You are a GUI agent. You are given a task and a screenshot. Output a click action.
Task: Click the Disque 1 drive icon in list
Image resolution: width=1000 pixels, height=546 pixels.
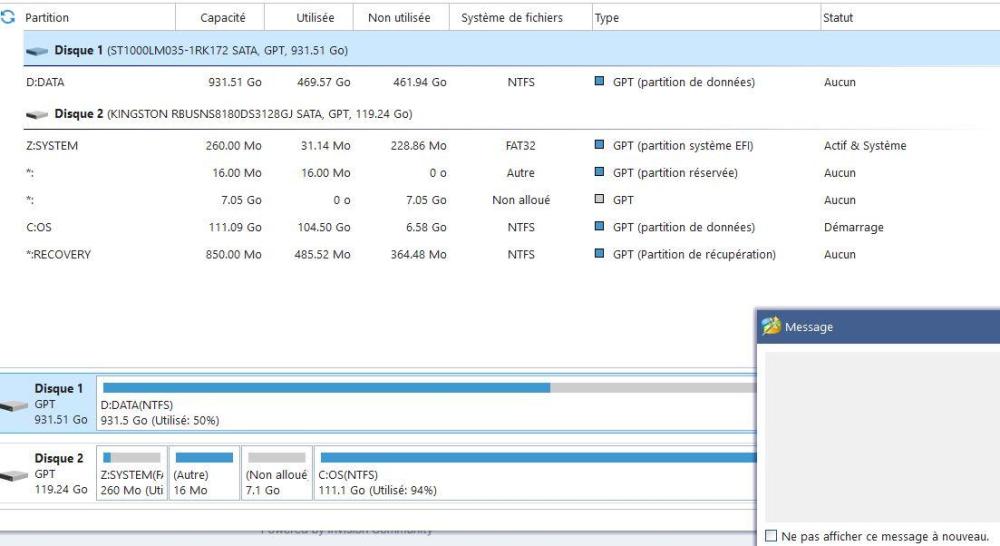[37, 51]
